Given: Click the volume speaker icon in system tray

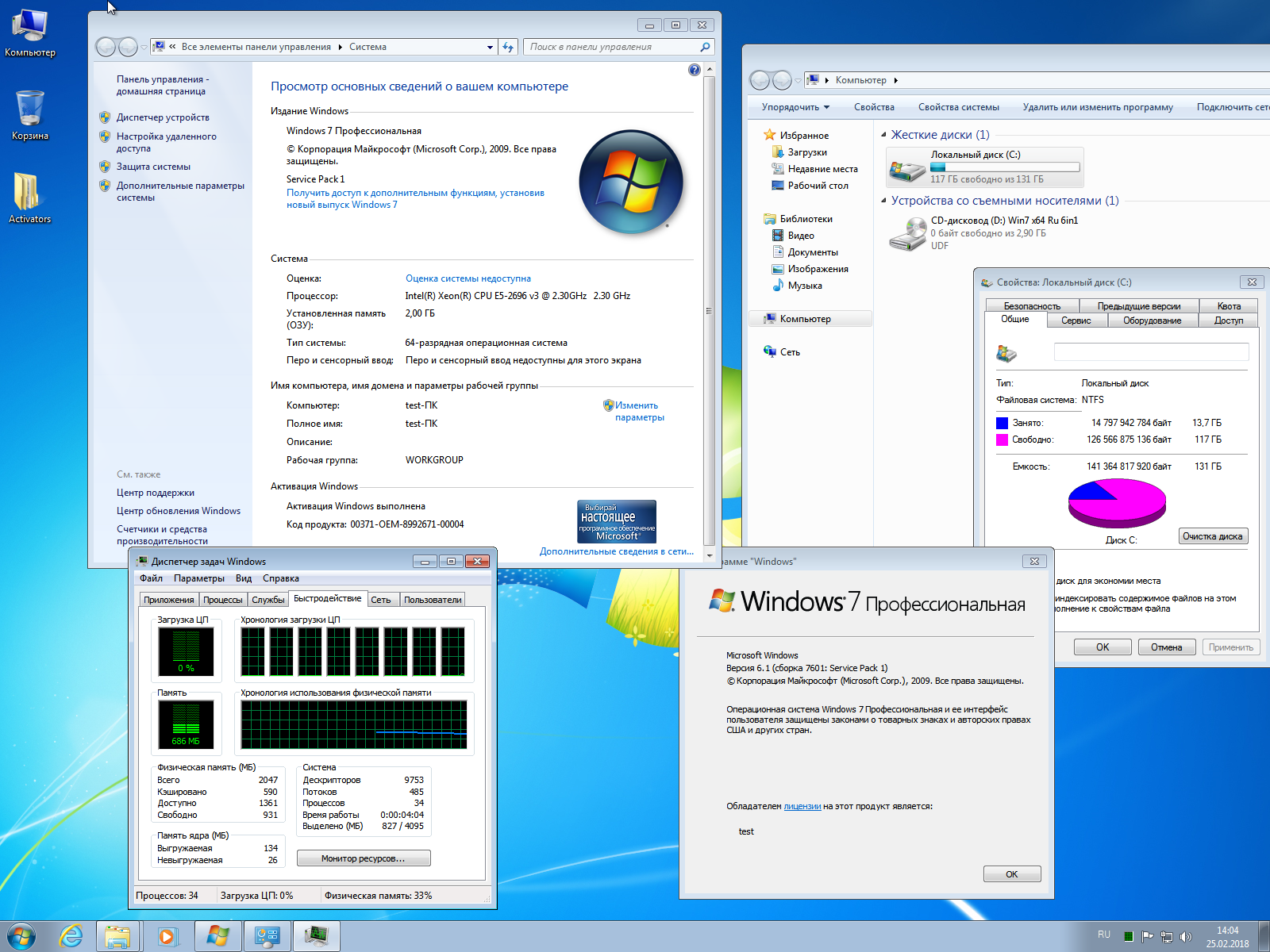Looking at the screenshot, I should coord(1186,936).
